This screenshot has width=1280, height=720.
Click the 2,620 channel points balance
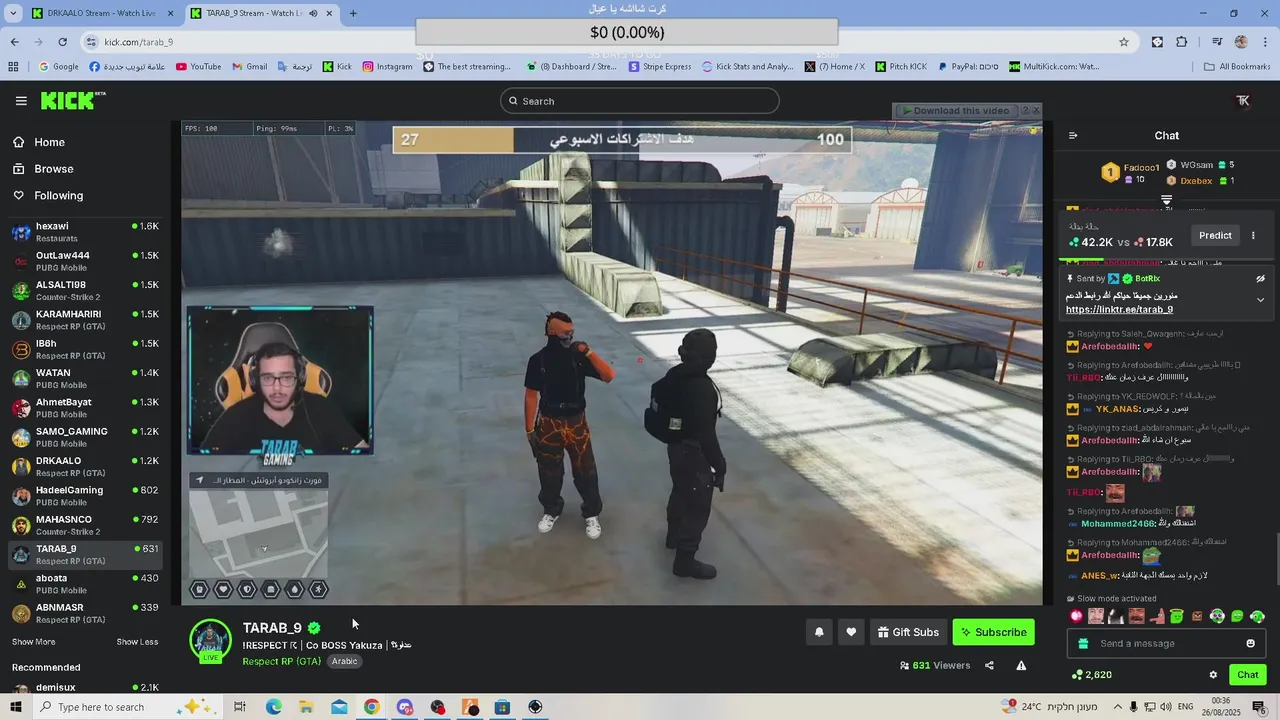(1091, 675)
